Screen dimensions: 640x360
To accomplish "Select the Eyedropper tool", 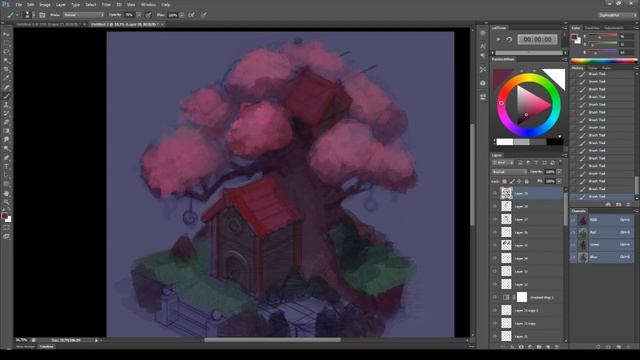I will click(6, 78).
